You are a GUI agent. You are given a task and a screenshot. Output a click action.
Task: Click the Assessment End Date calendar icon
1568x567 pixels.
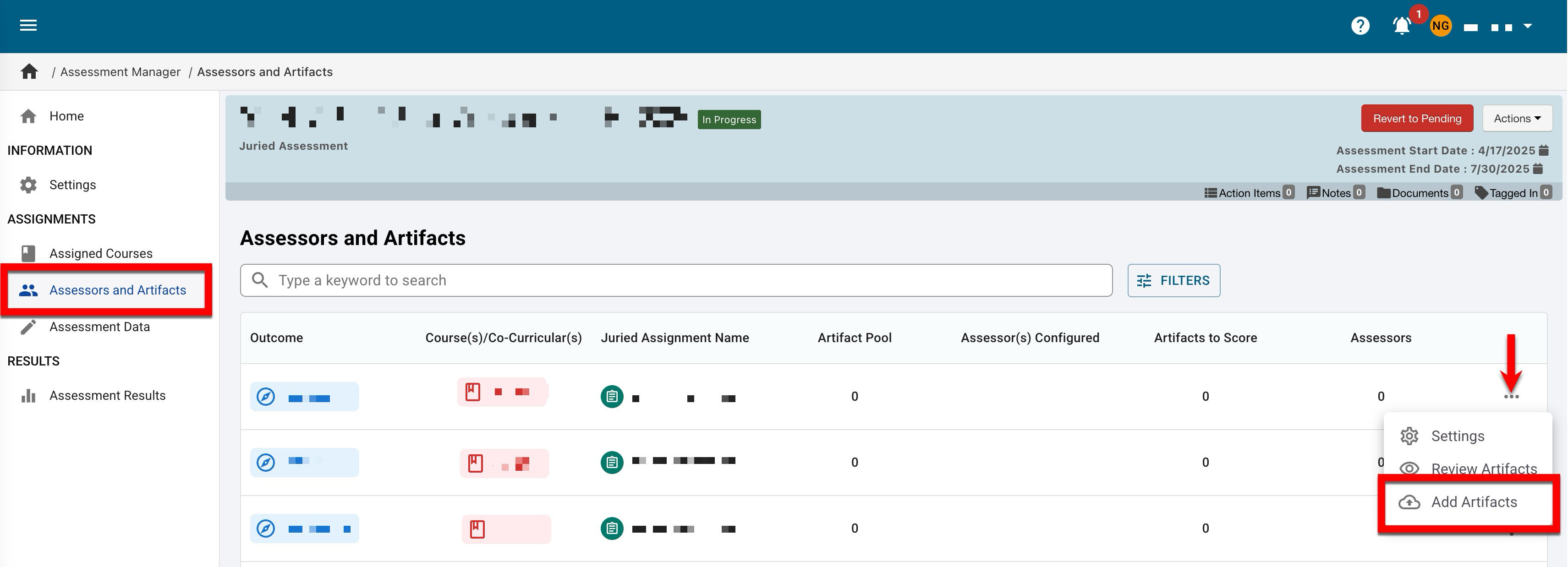1538,169
